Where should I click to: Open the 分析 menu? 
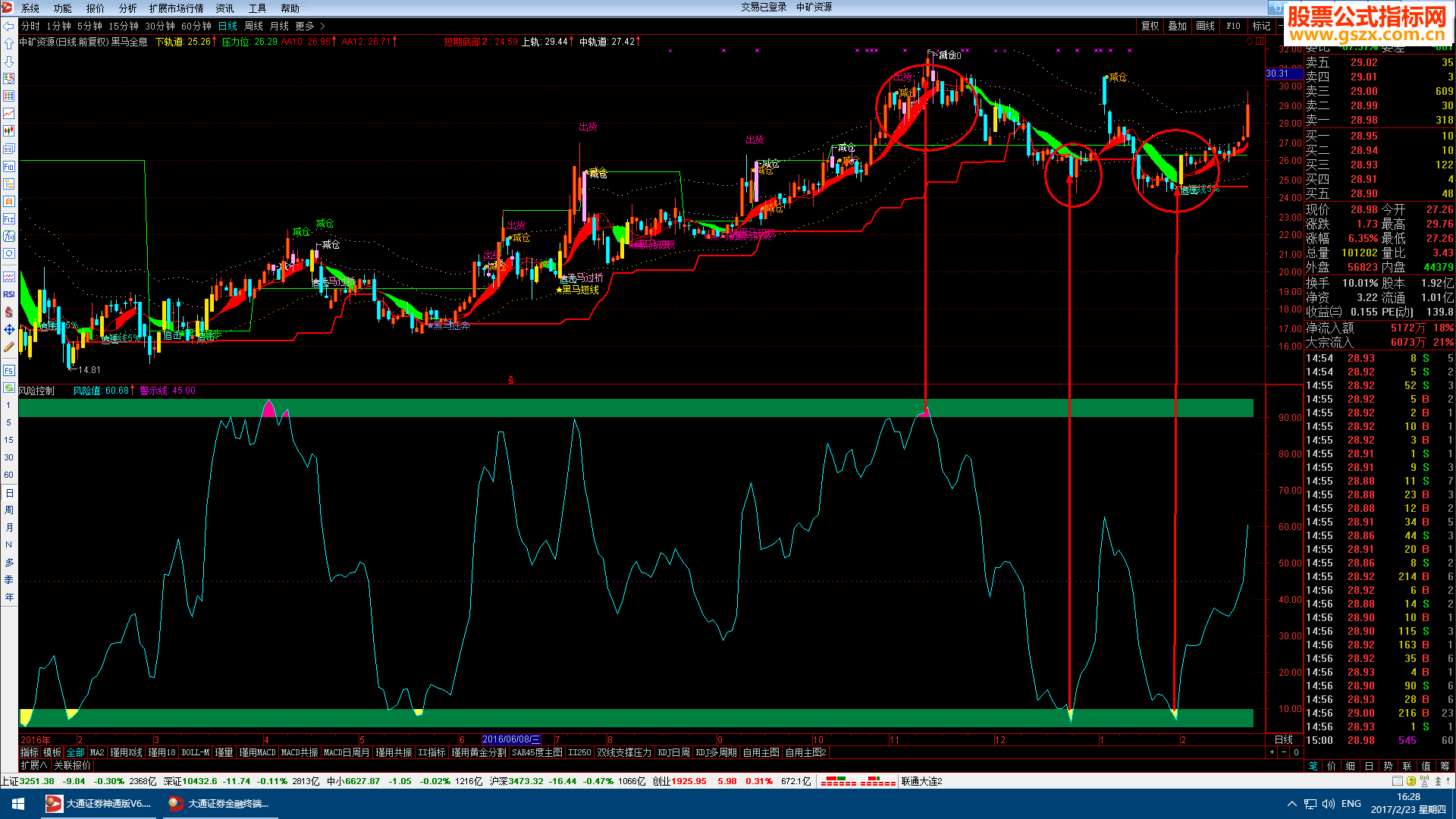[128, 8]
